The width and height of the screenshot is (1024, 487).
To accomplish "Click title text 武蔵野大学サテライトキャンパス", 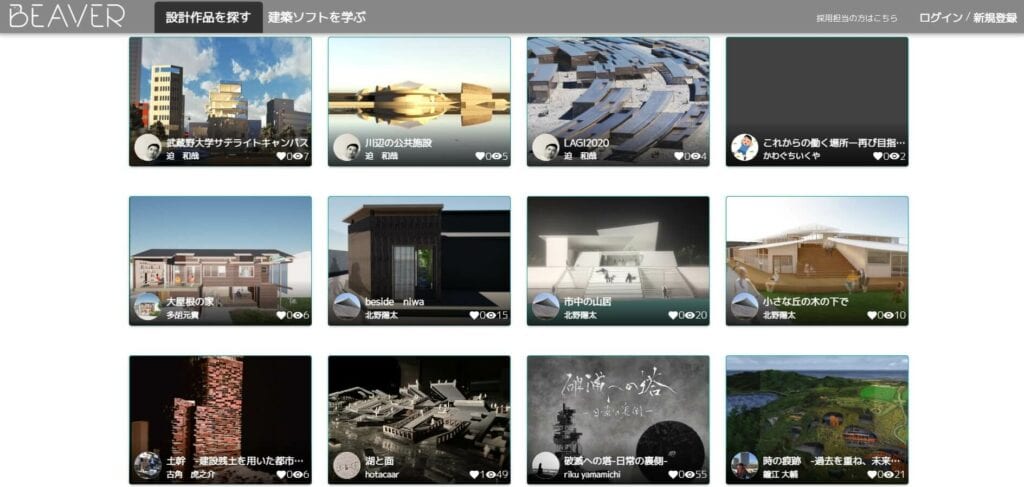I will tap(237, 143).
